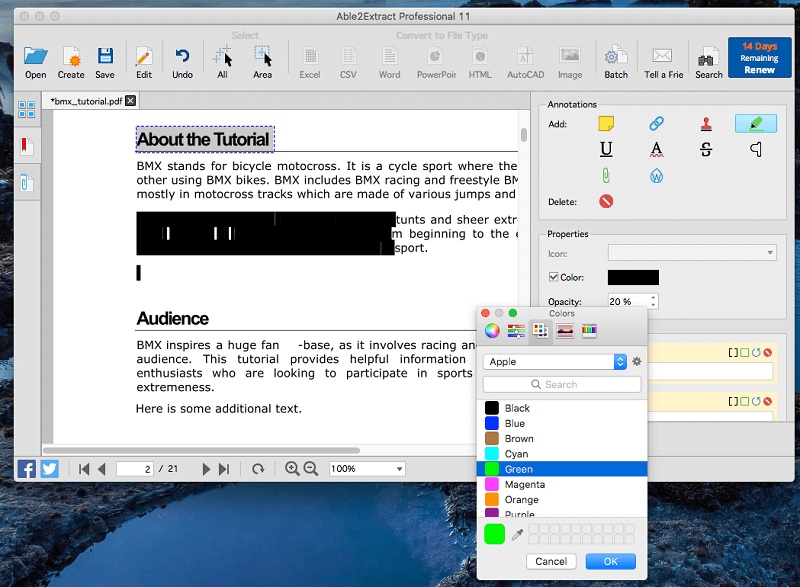Delete annotation with red icon
Image resolution: width=800 pixels, height=587 pixels.
(606, 201)
